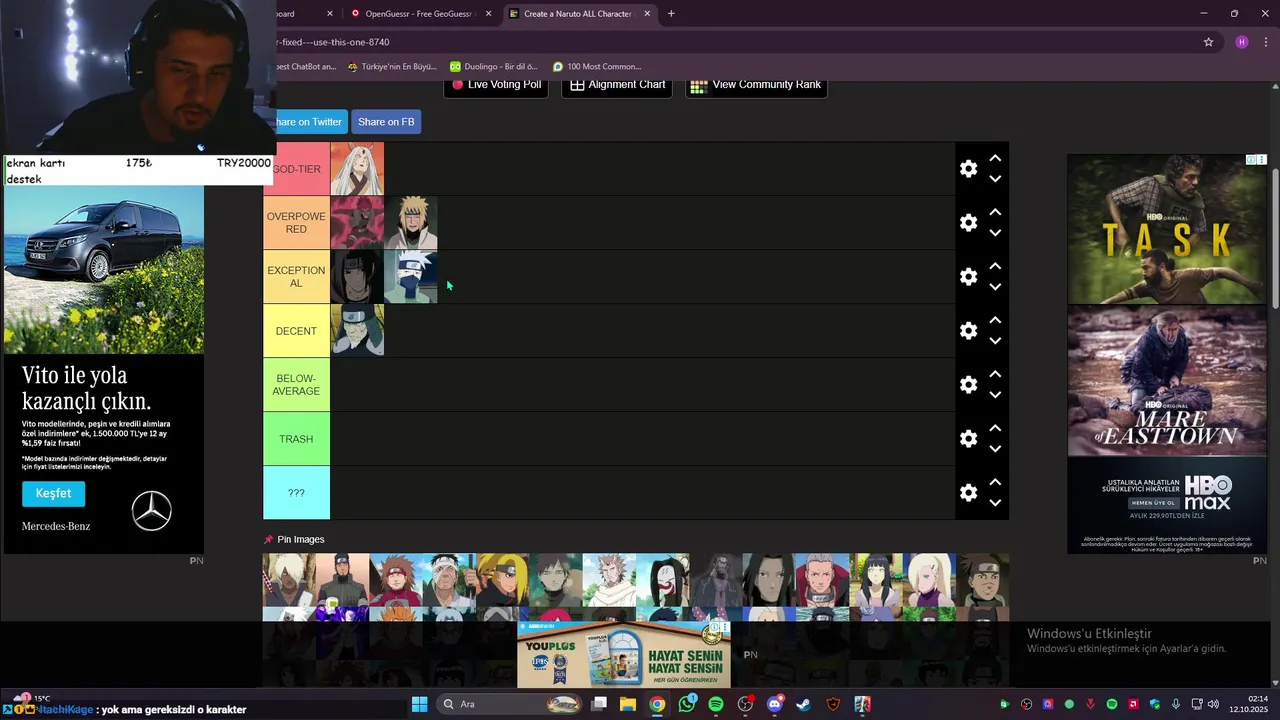
Task: Open settings gear for BELOW-AVERAGE row
Action: coord(968,385)
